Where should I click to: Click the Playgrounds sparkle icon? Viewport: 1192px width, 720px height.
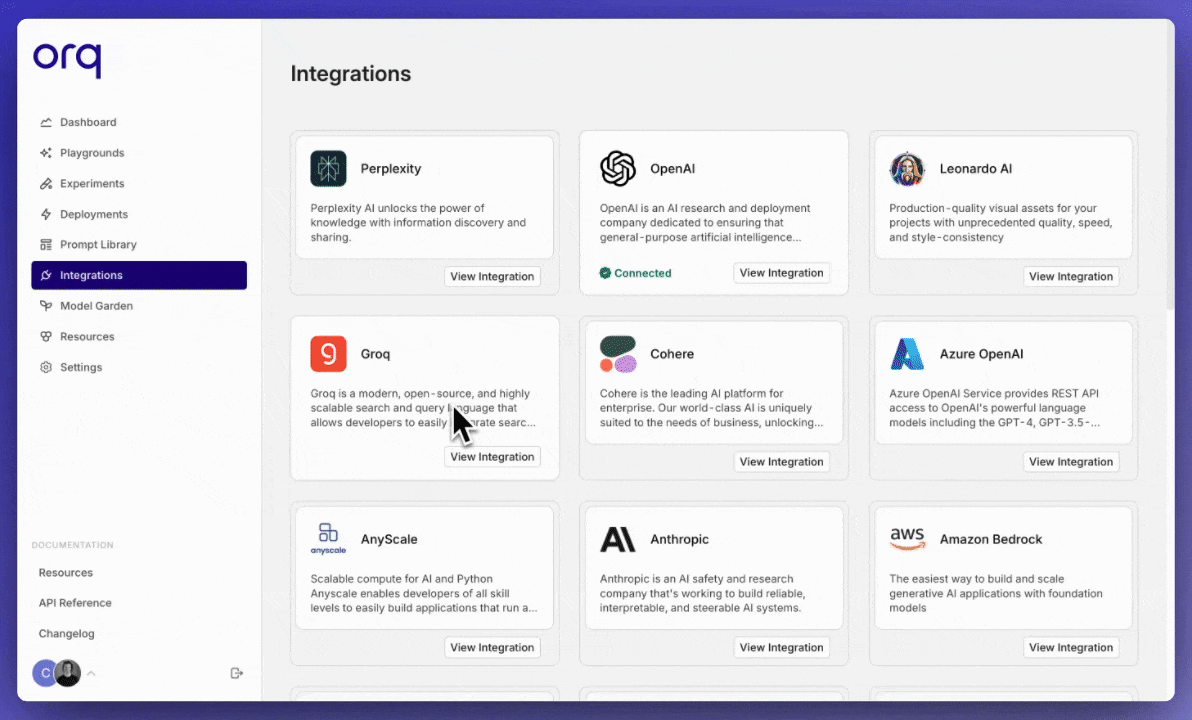[46, 153]
